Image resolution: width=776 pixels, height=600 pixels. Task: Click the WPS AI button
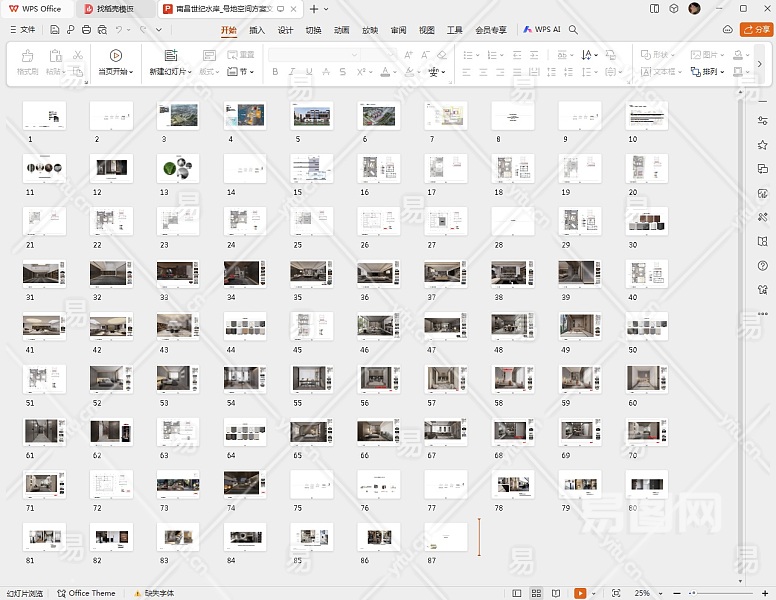tap(542, 30)
